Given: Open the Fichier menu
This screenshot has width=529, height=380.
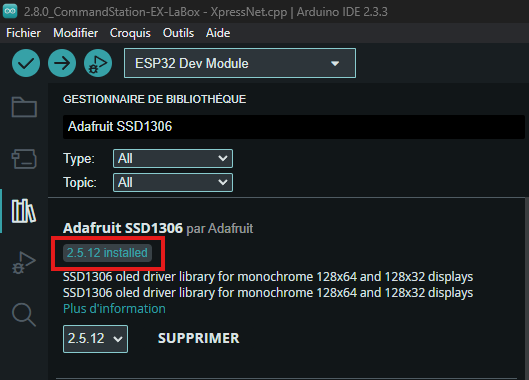Looking at the screenshot, I should (x=23, y=33).
